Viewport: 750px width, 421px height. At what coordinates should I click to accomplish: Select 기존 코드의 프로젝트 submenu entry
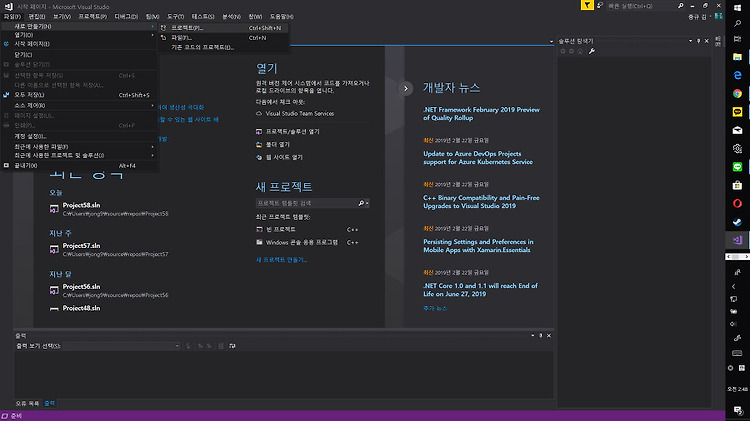[x=224, y=47]
